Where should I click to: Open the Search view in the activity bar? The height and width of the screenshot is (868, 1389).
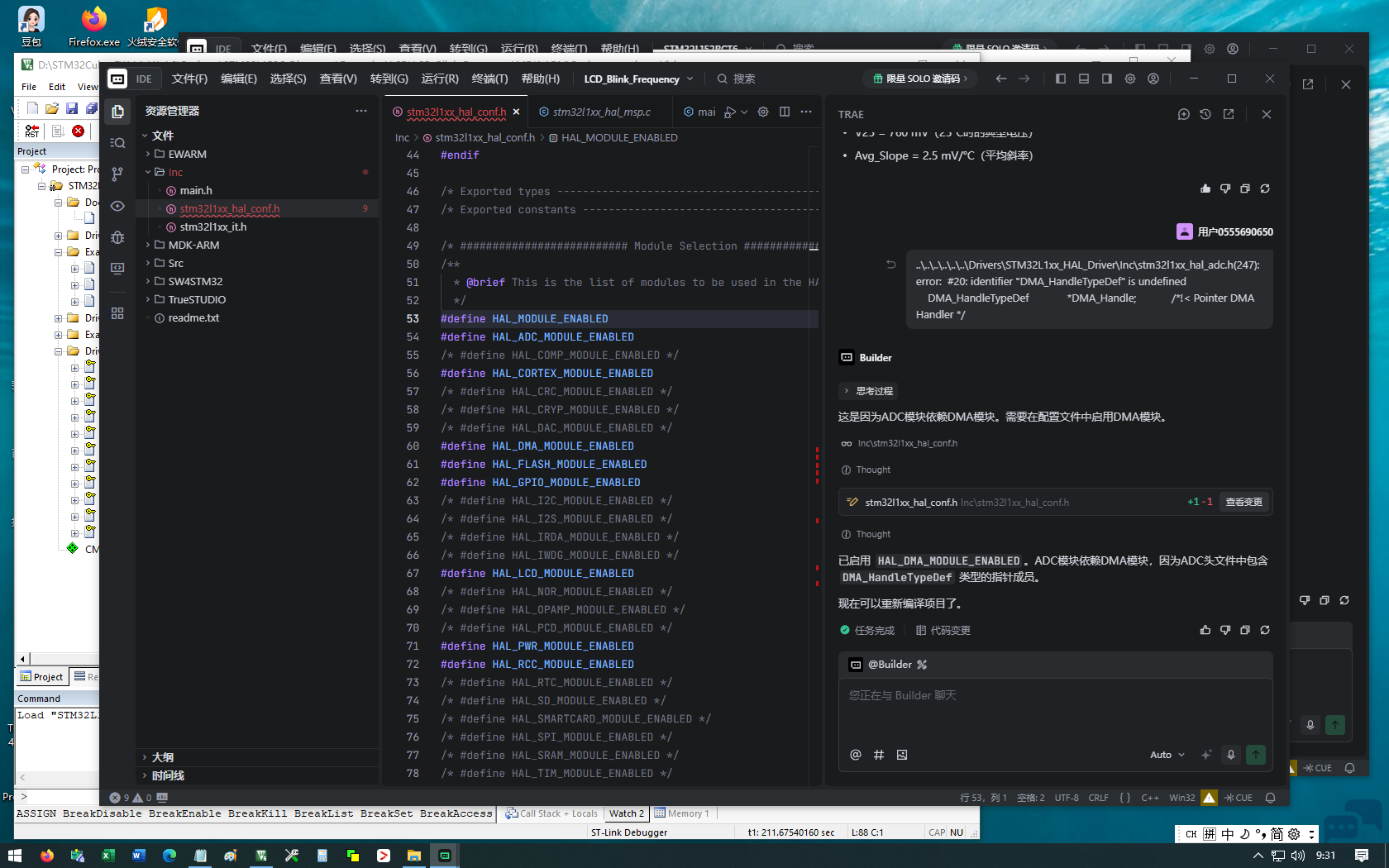[x=117, y=143]
